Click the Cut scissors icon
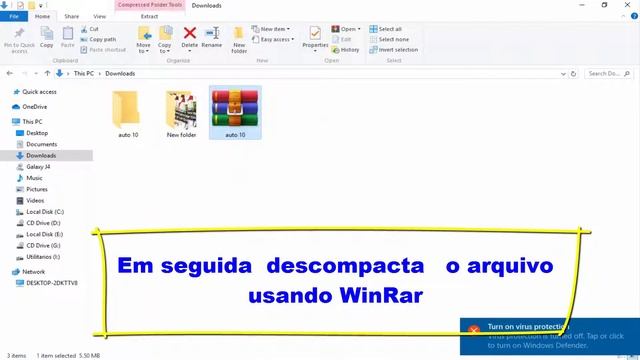Screen dimensions: 640x360 click(x=84, y=29)
